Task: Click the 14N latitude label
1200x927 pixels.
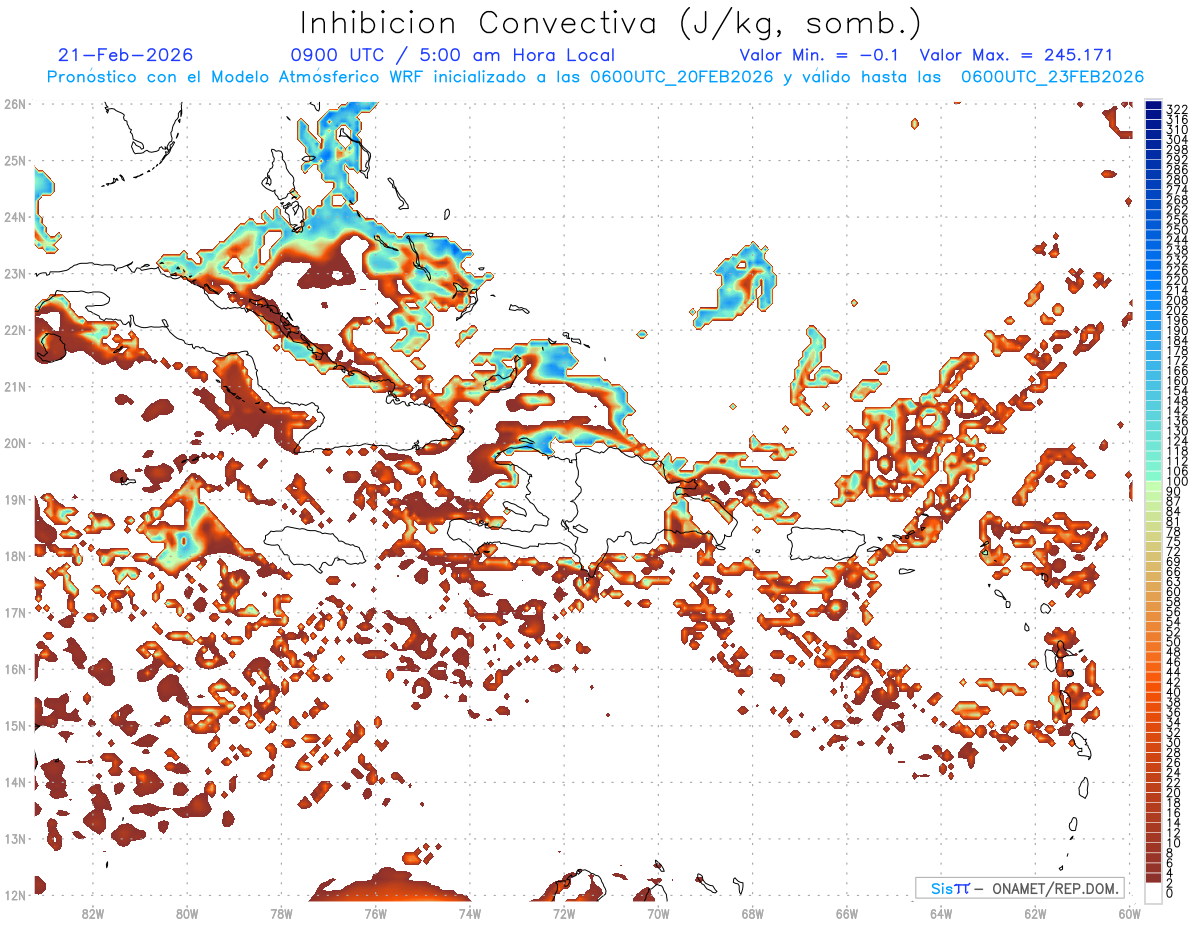Action: (14, 782)
